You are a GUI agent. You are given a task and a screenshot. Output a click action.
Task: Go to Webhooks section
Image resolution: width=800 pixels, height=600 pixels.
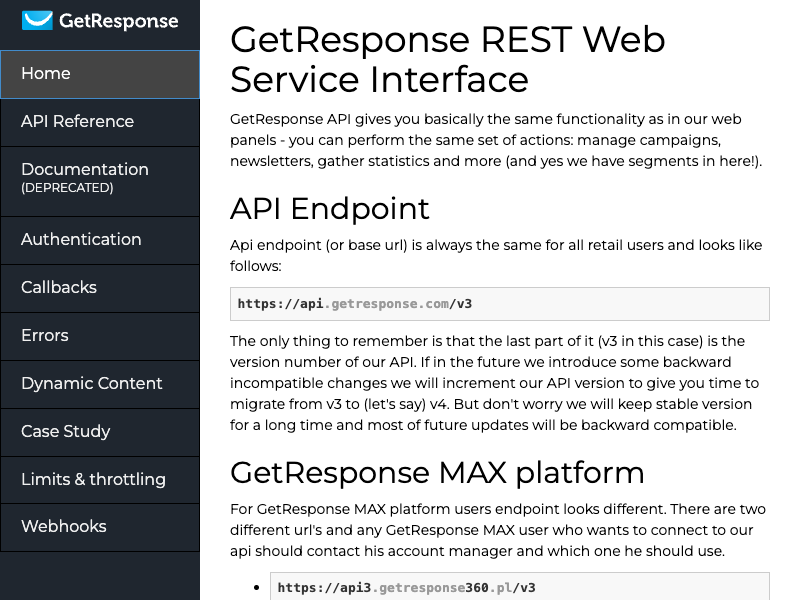[100, 527]
